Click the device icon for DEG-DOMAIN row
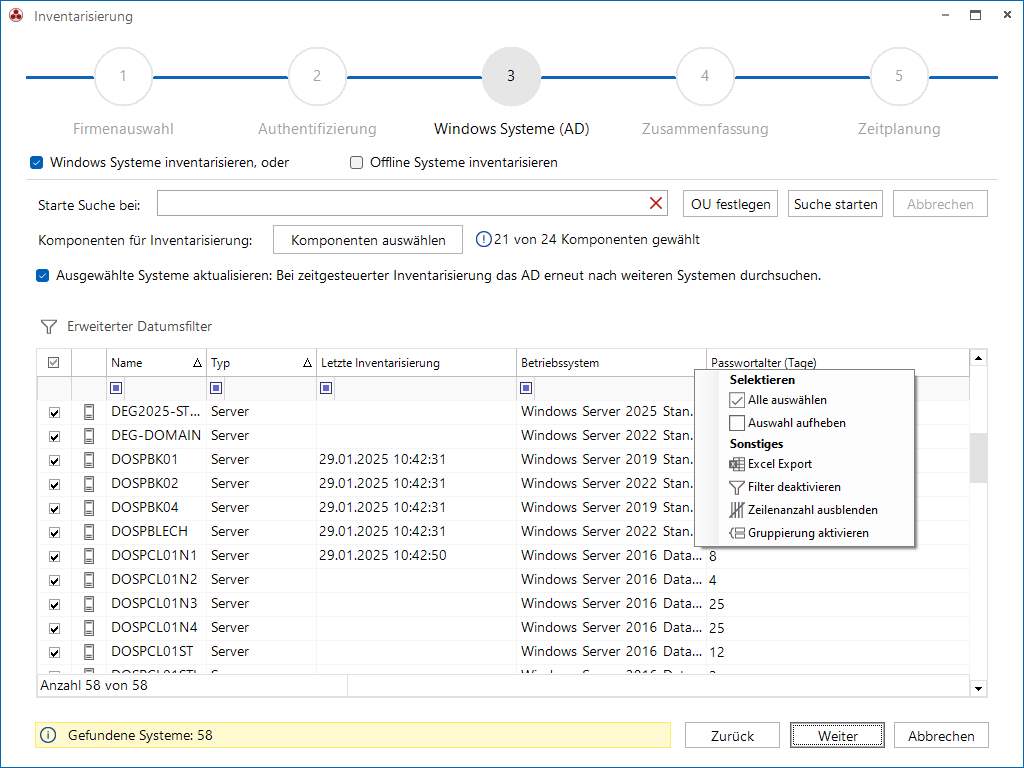 tap(89, 436)
